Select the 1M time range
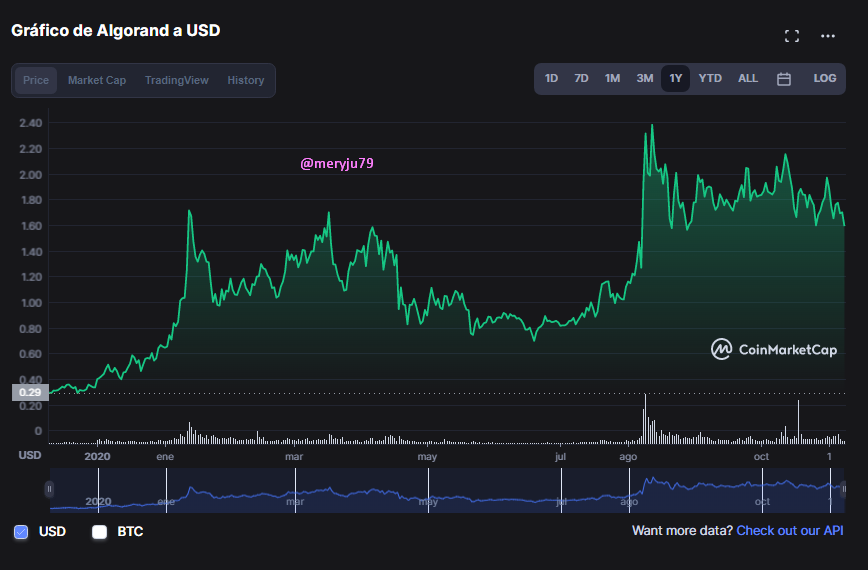868x570 pixels. tap(612, 79)
